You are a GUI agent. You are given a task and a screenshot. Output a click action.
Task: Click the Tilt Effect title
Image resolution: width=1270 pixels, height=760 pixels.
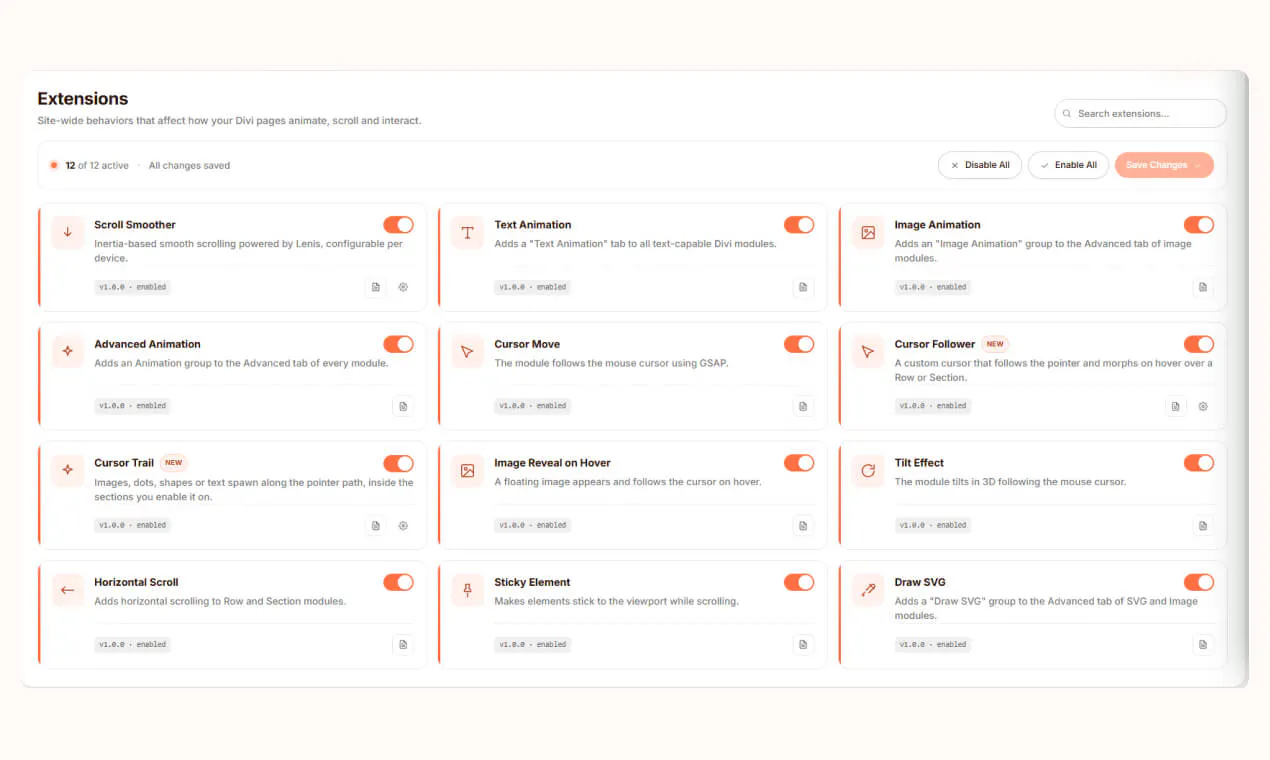click(919, 463)
